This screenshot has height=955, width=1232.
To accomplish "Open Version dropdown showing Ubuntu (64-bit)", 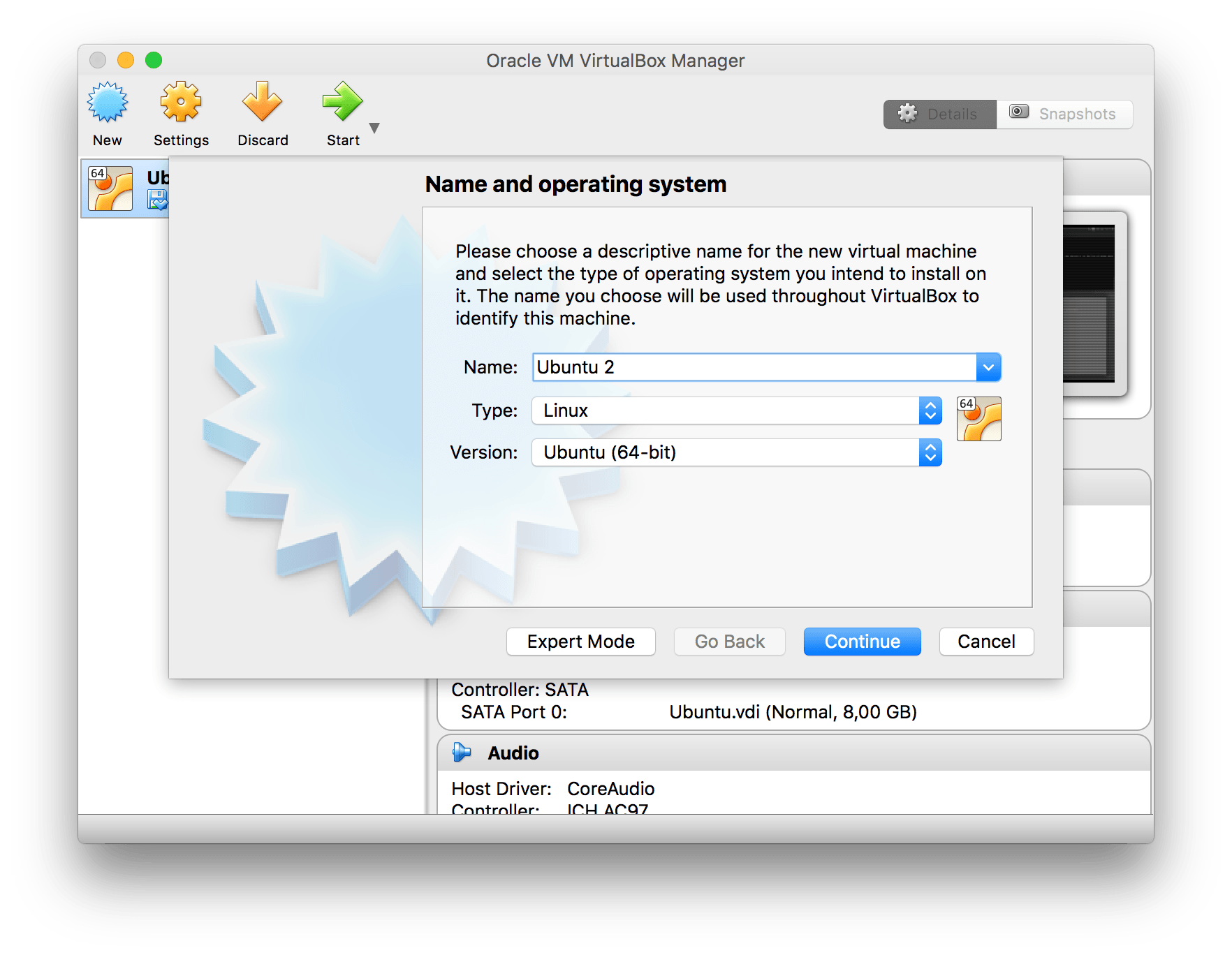I will point(737,452).
